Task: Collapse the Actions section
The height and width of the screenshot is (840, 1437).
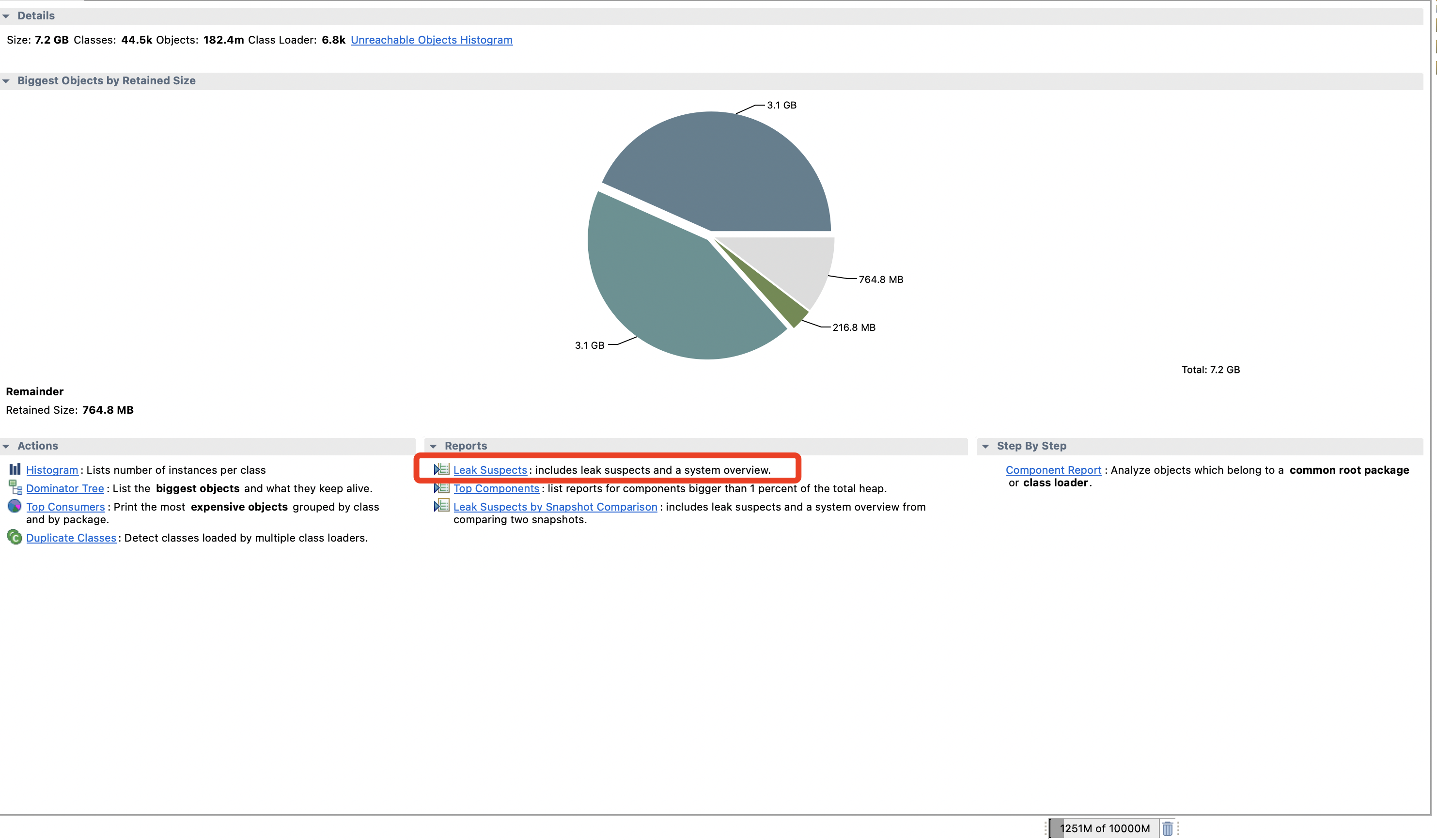Action: coord(6,446)
